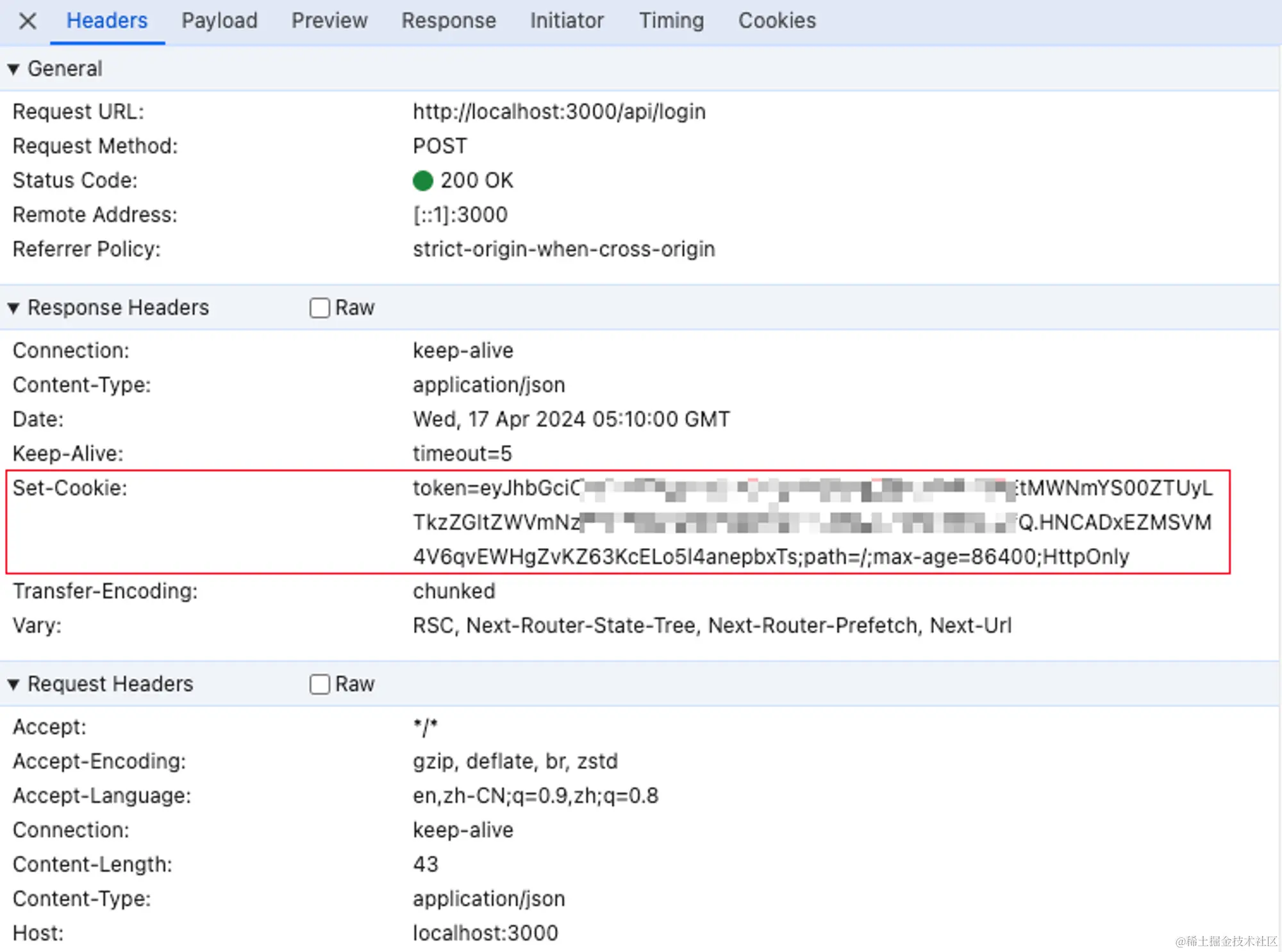Click the Vary header value
Viewport: 1282px width, 952px height.
point(712,625)
